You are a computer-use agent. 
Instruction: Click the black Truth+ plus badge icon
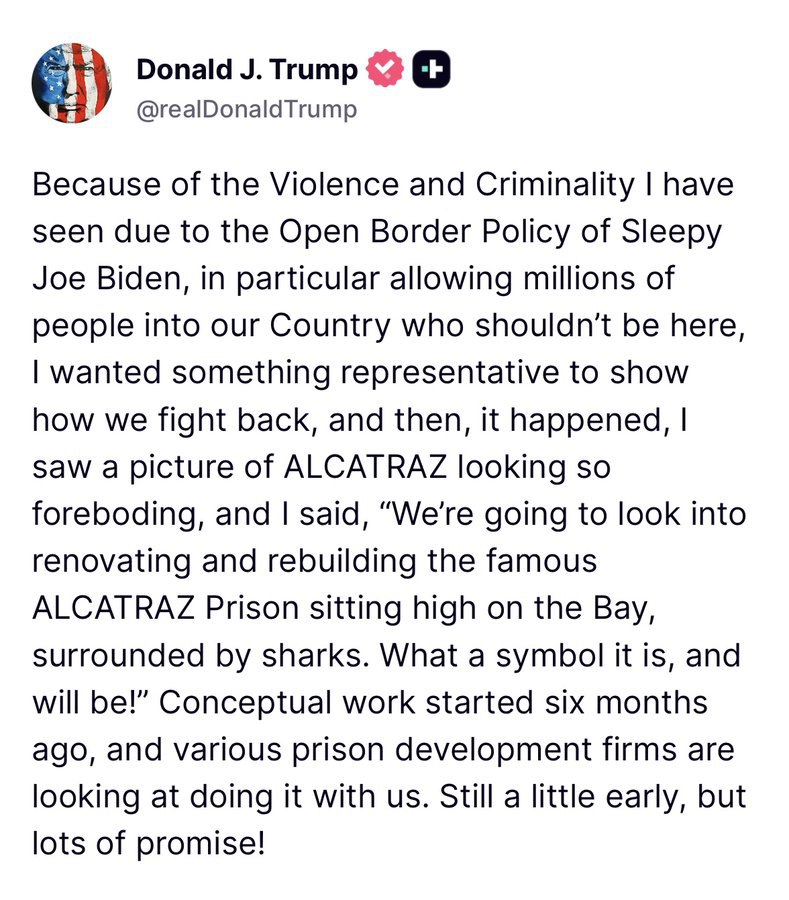(x=432, y=69)
